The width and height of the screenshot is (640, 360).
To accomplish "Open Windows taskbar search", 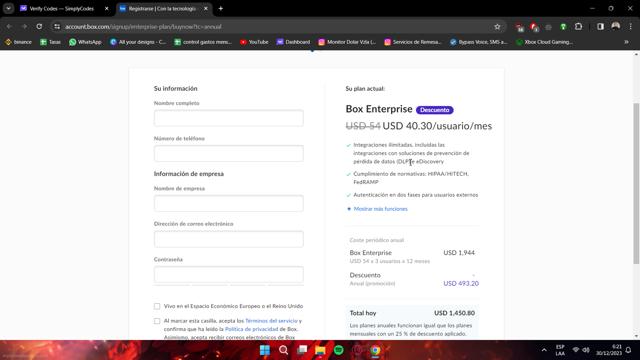I will (283, 350).
